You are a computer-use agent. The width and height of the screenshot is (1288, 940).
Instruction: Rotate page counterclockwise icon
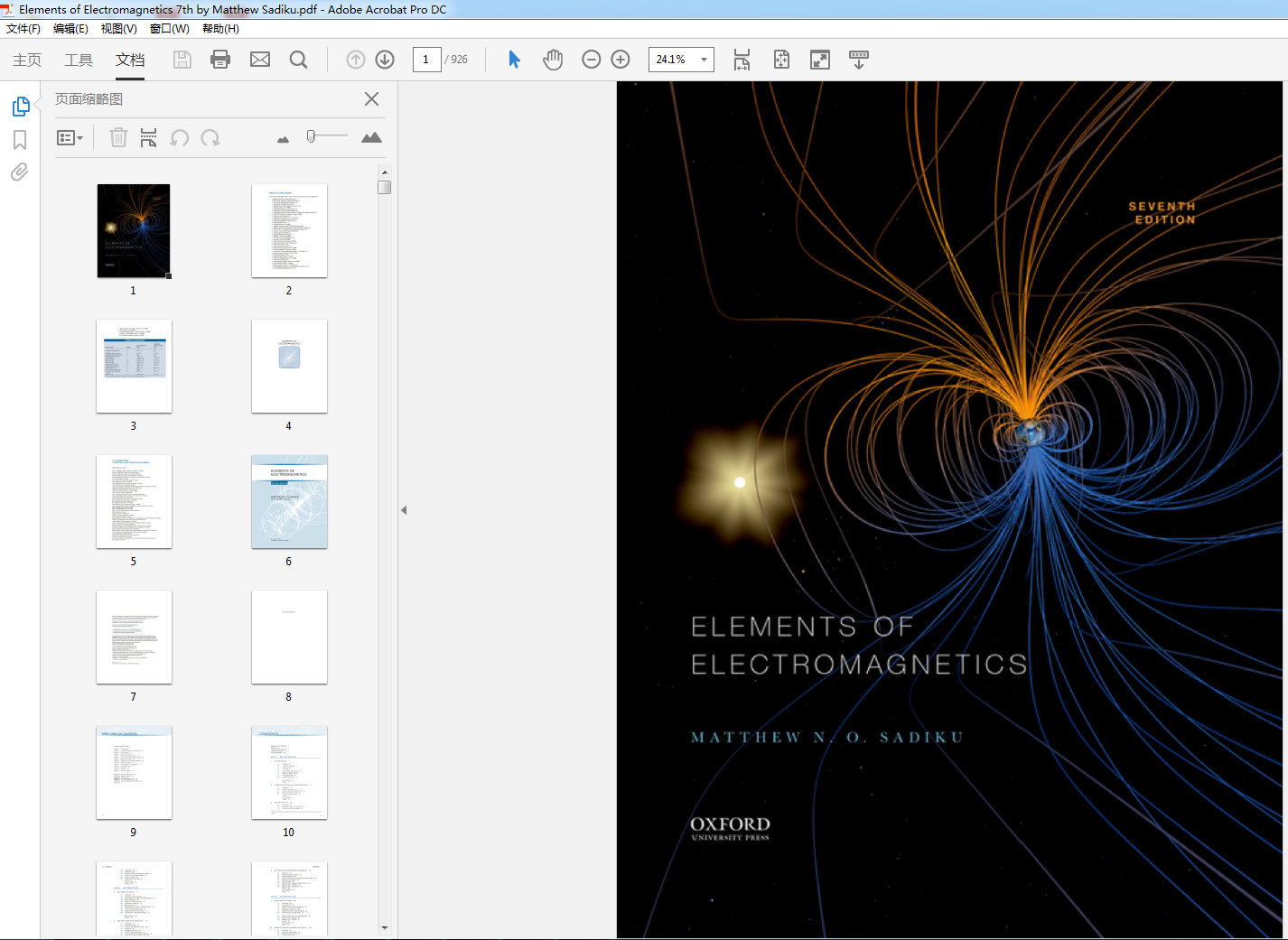[x=180, y=137]
